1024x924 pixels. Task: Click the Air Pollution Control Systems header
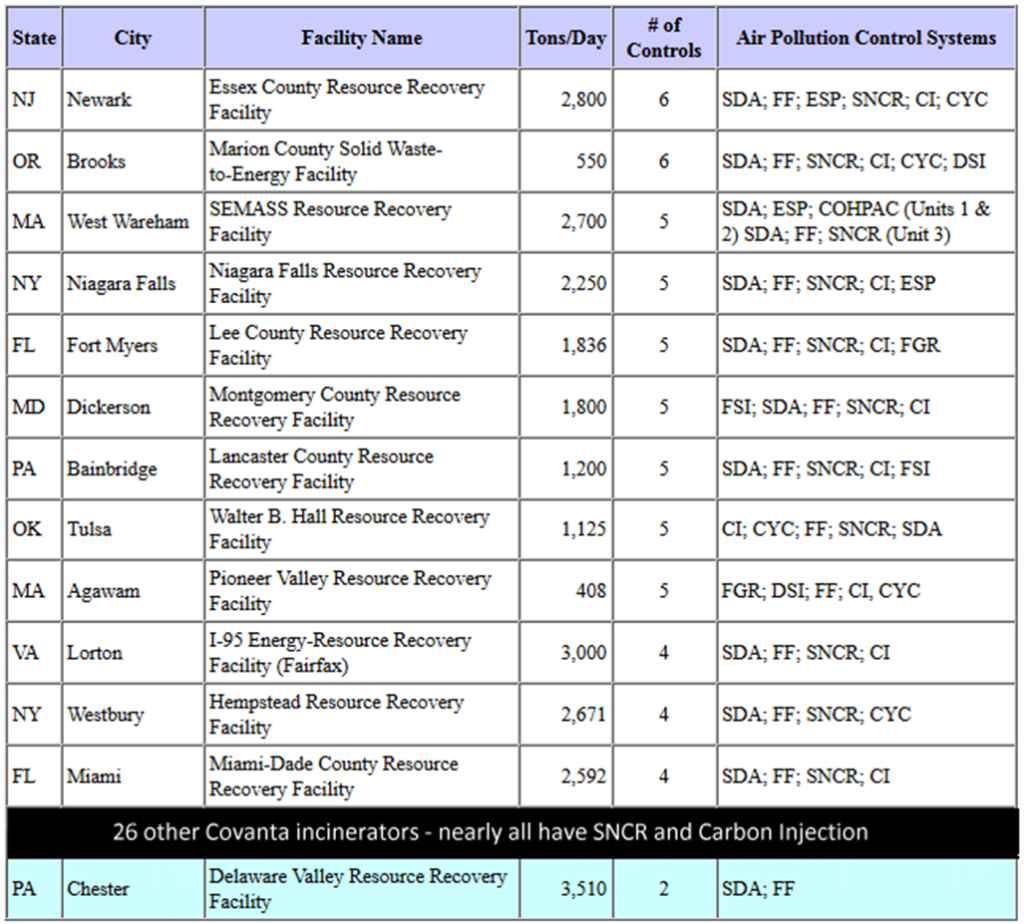(x=866, y=38)
